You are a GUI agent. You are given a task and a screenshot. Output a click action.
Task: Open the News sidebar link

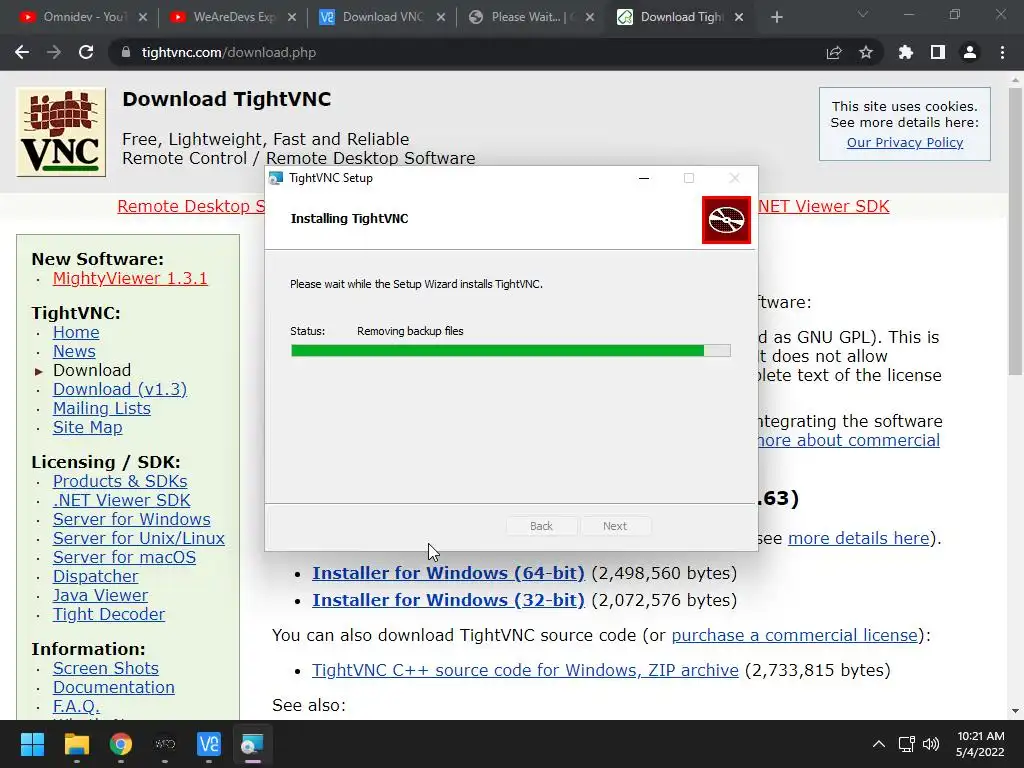74,351
